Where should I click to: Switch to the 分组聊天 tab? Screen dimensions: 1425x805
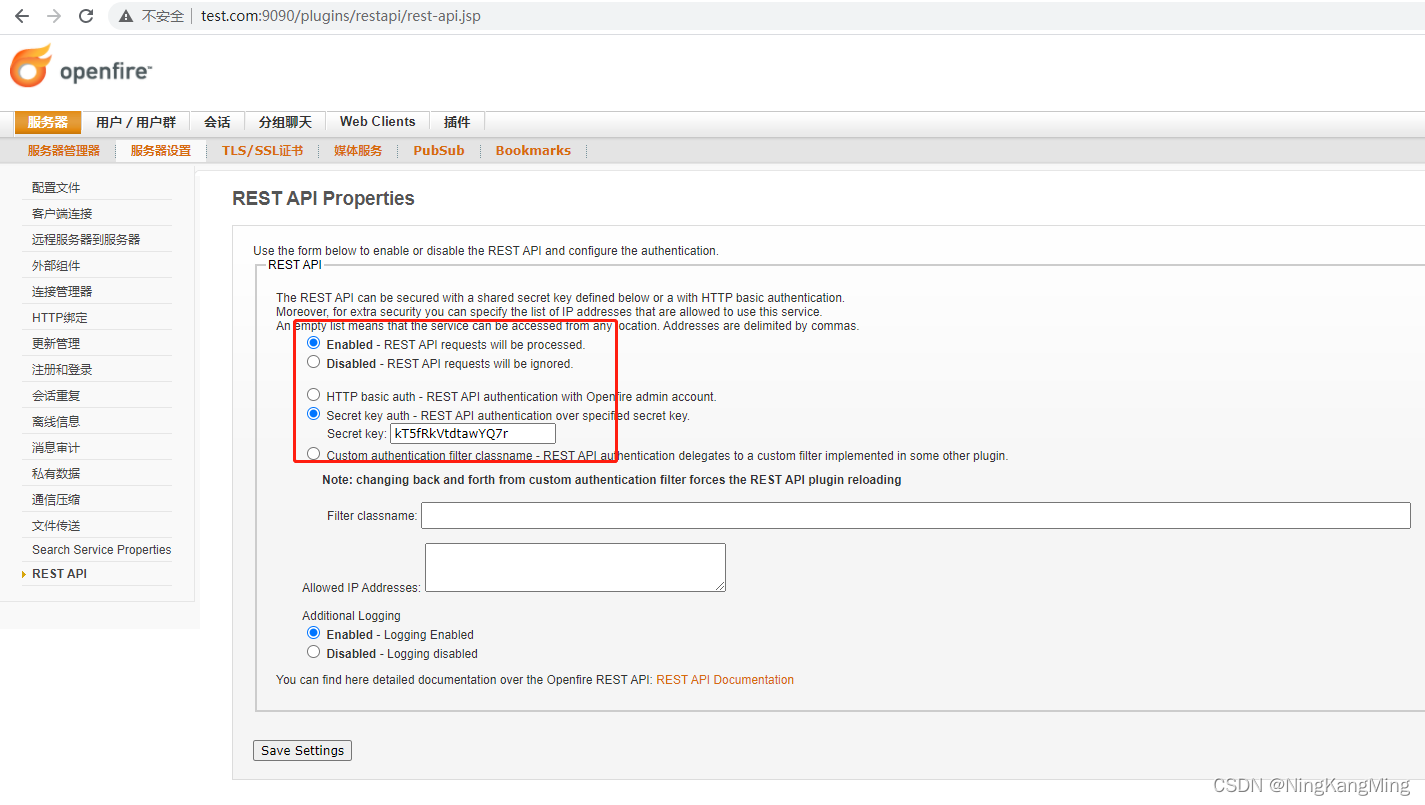[285, 122]
